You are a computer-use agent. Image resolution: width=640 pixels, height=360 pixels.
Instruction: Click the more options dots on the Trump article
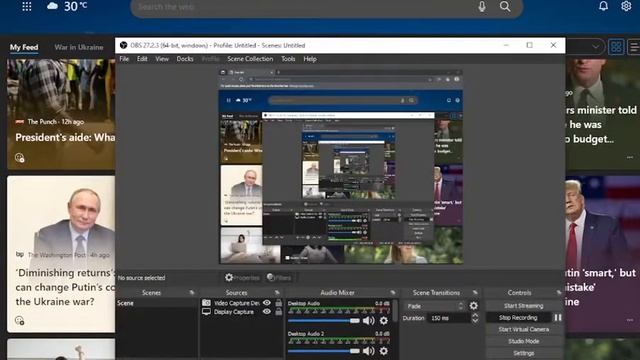coord(630,320)
